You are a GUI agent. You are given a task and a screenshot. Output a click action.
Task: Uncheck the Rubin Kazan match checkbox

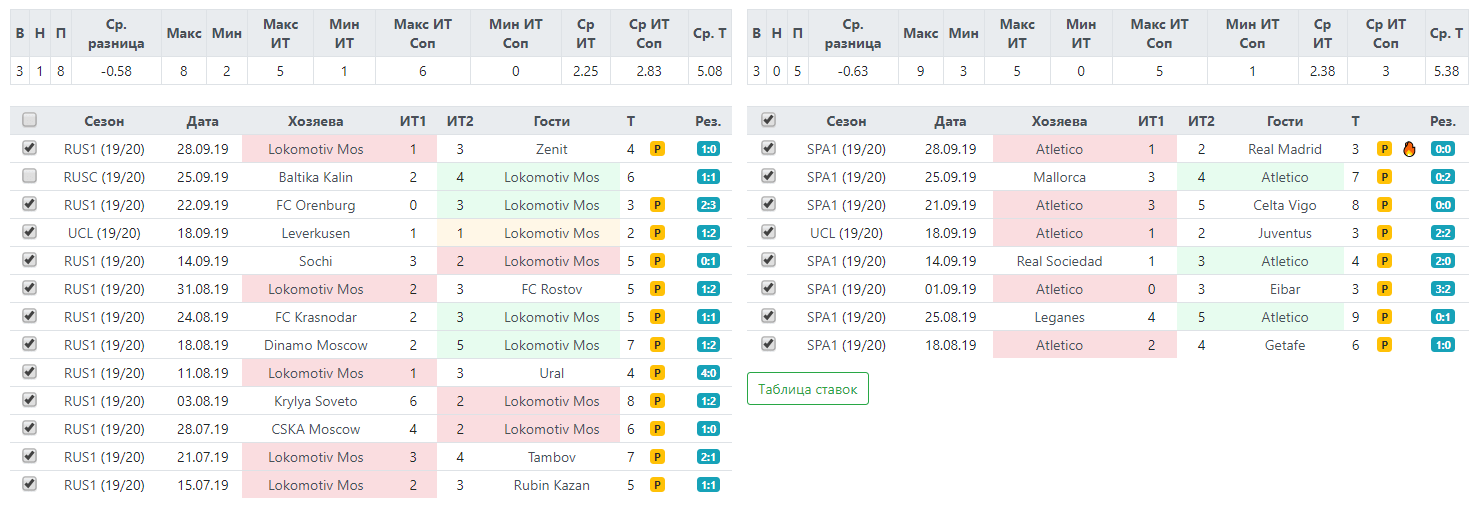pyautogui.click(x=30, y=484)
